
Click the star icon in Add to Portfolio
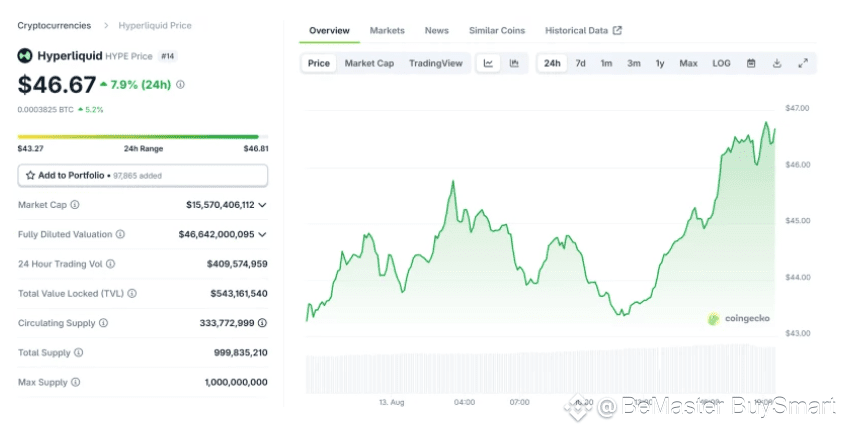point(30,175)
